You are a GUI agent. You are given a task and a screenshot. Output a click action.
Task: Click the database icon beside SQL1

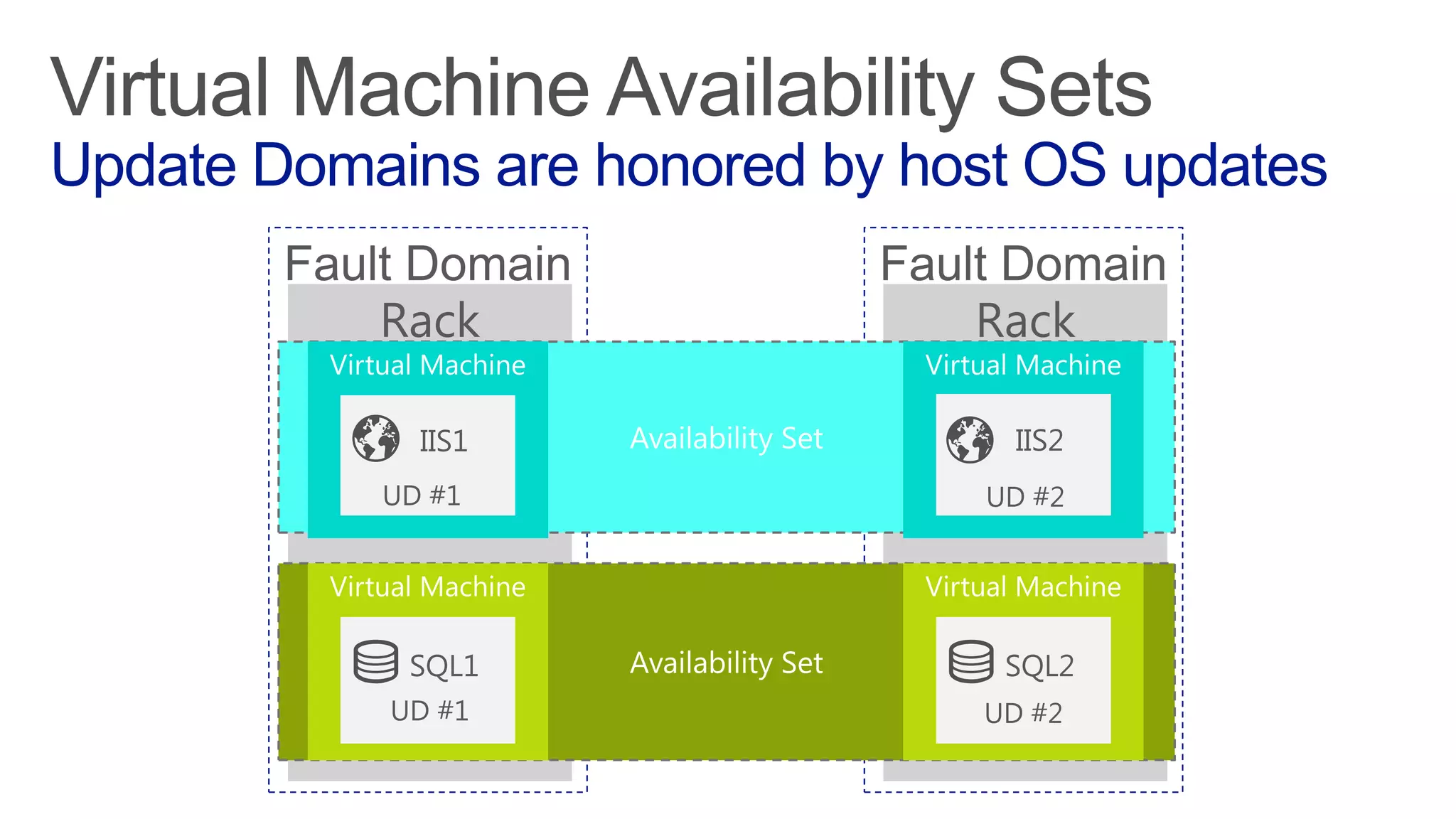coord(375,662)
